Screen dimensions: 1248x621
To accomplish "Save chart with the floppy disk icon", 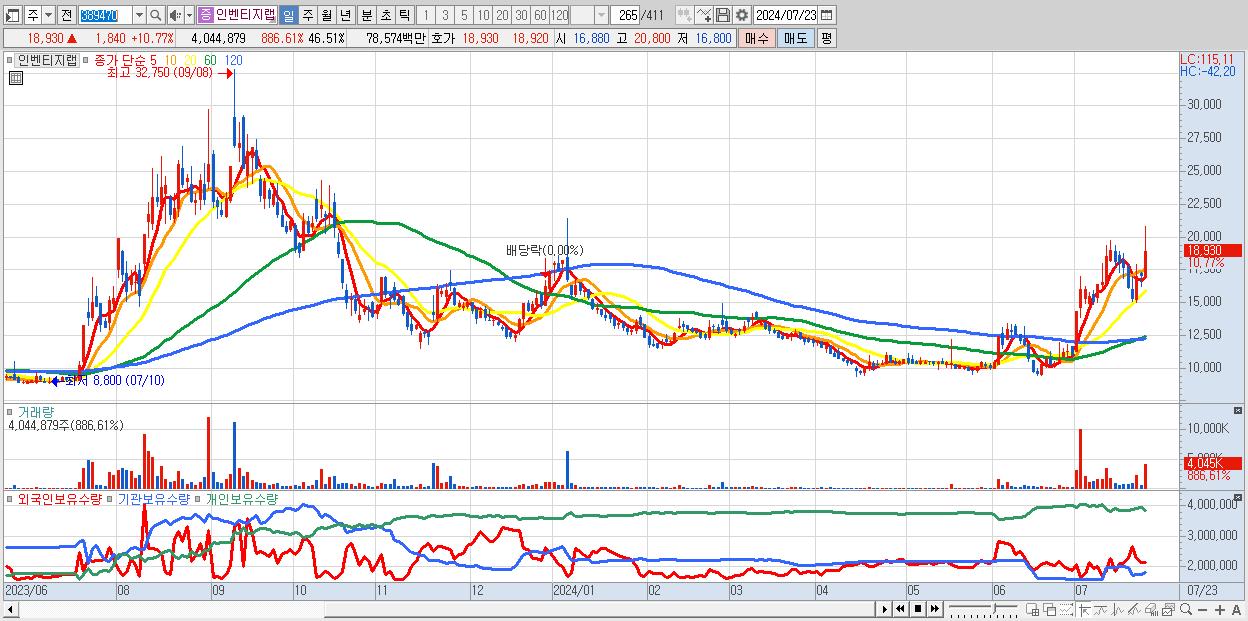I will (722, 15).
